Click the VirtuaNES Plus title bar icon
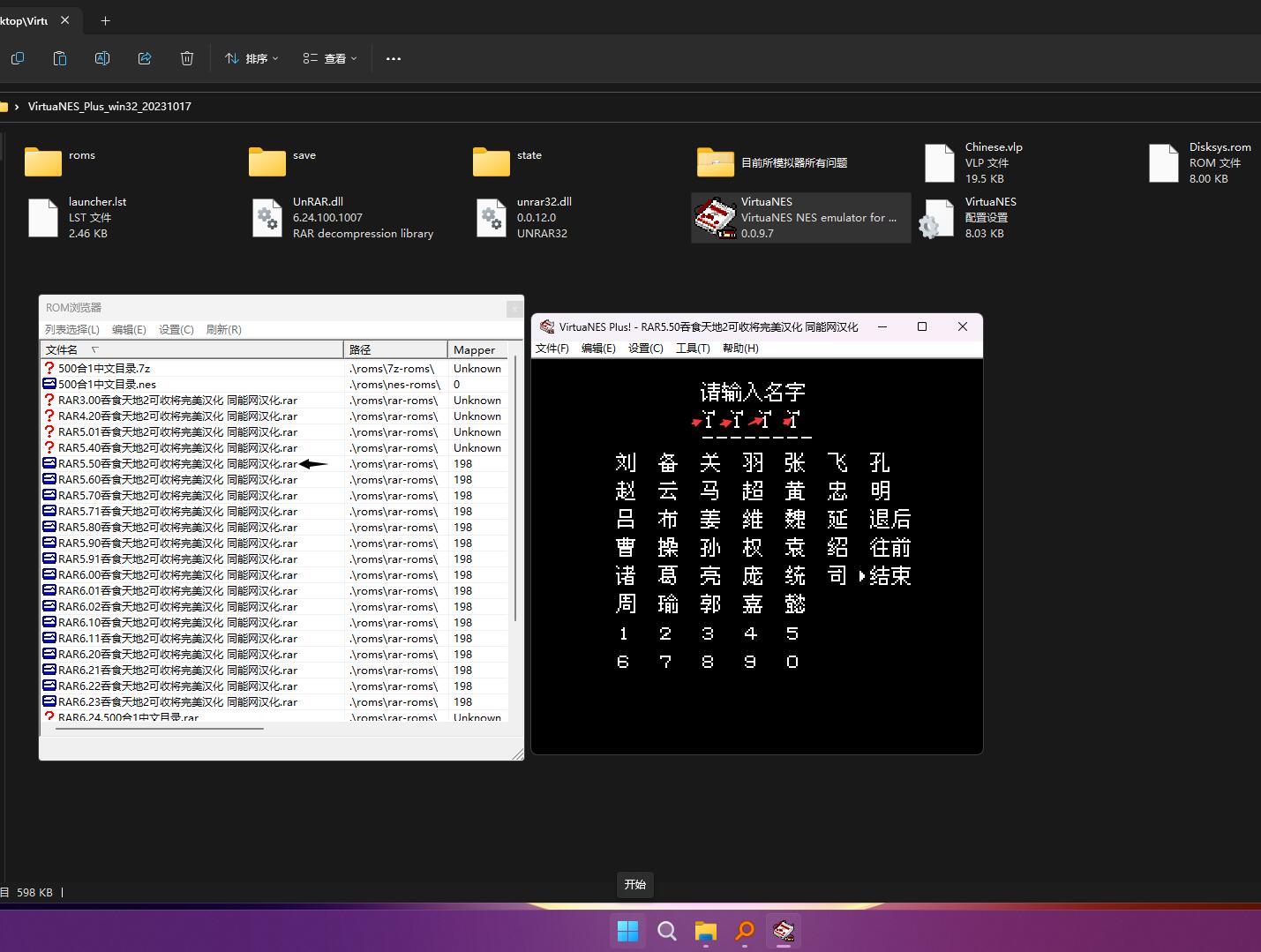The width and height of the screenshot is (1261, 952). pyautogui.click(x=547, y=326)
